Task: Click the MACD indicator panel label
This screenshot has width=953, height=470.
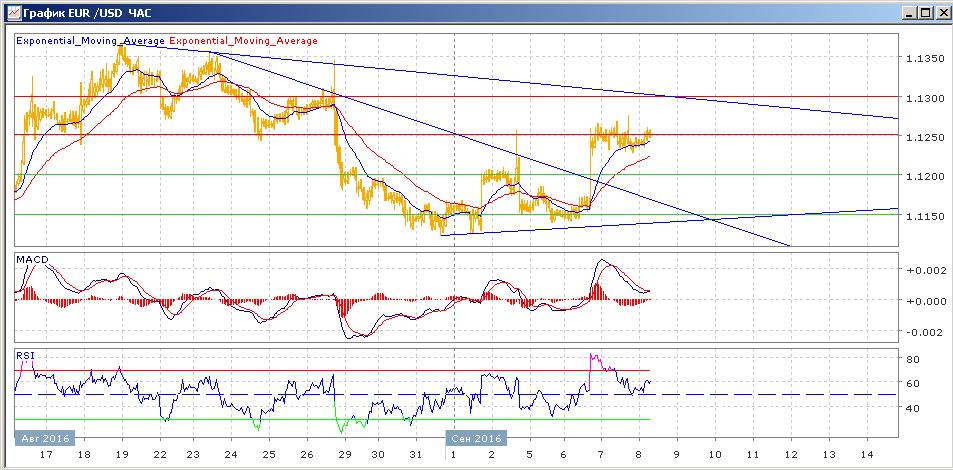Action: coord(32,260)
